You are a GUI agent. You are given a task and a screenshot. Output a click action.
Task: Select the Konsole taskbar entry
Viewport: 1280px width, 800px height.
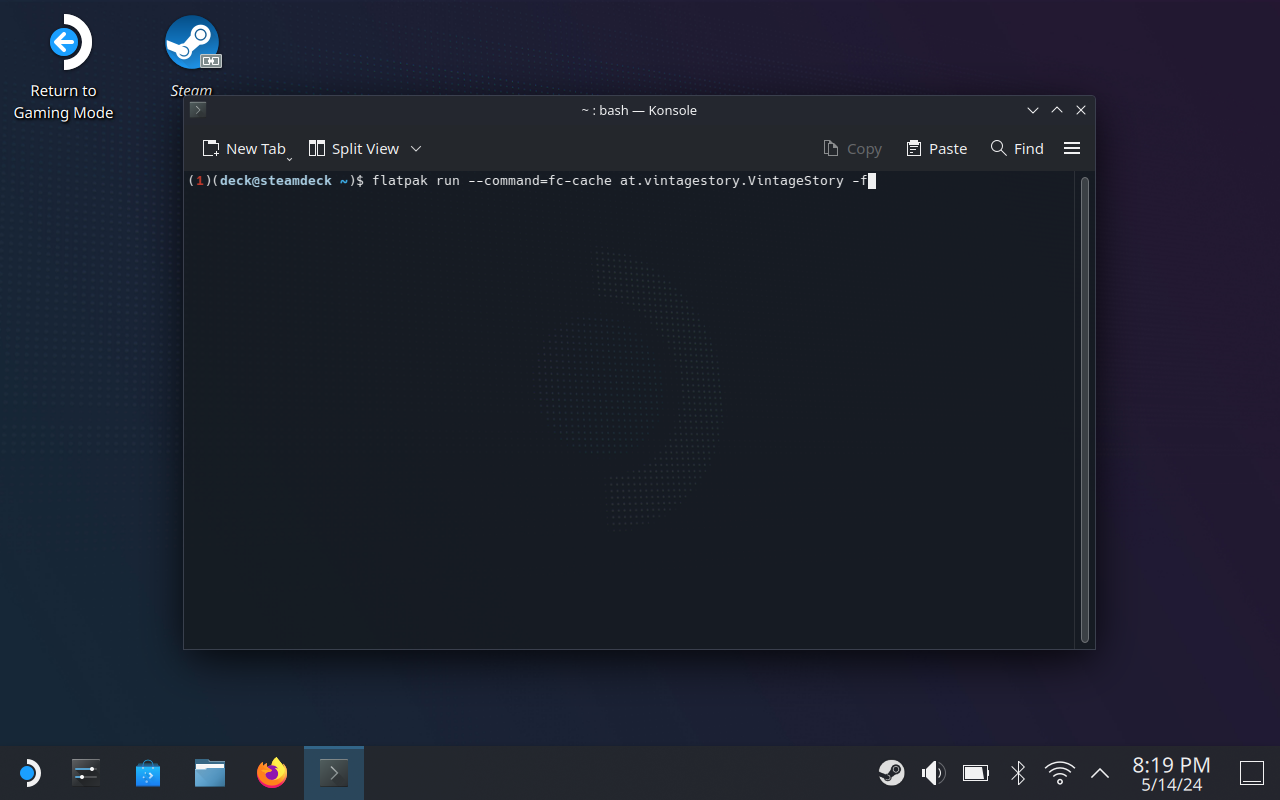pyautogui.click(x=333, y=772)
